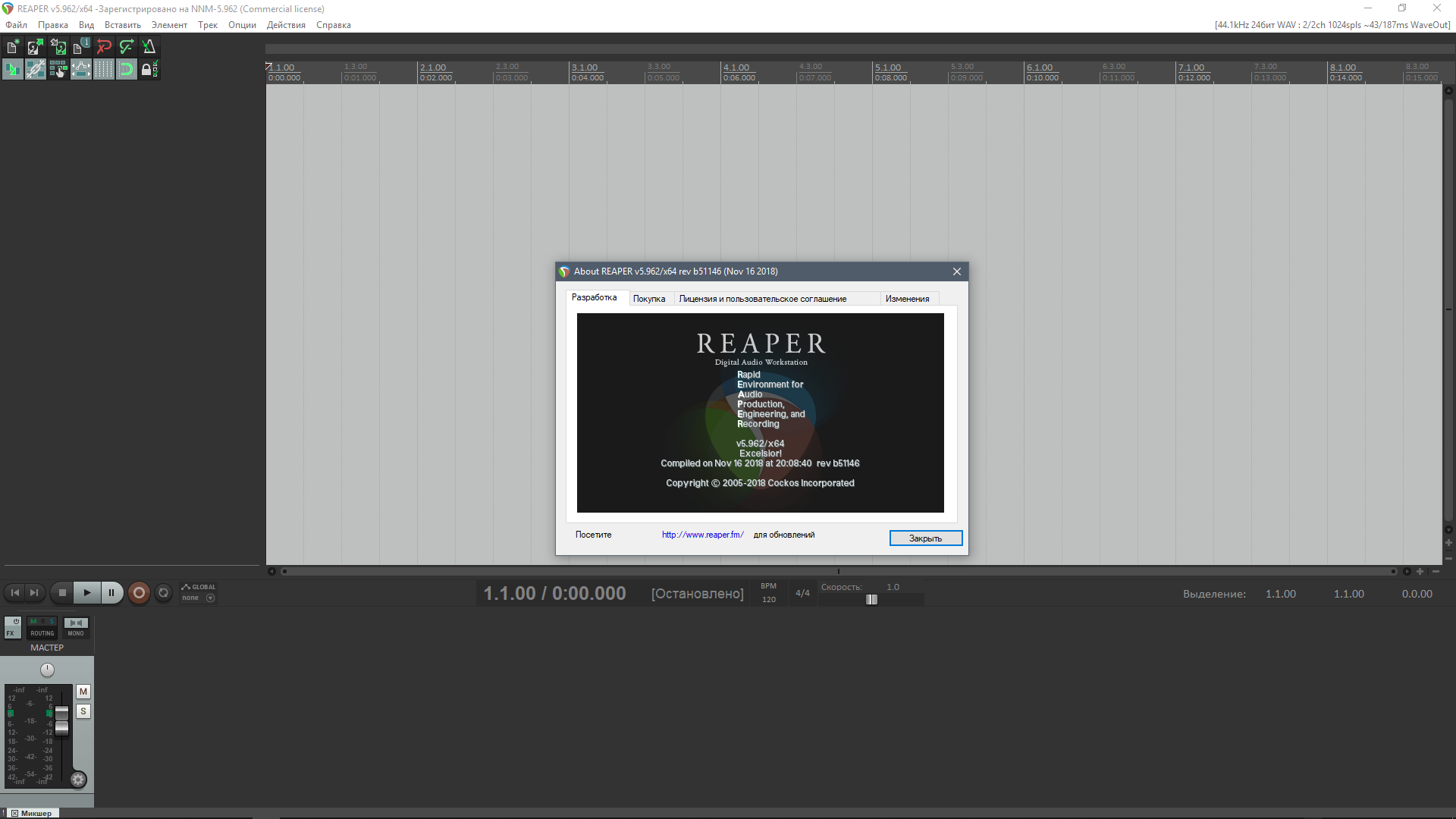This screenshot has width=1456, height=819.
Task: Toggle snap magnet toolbar icon
Action: click(x=127, y=70)
